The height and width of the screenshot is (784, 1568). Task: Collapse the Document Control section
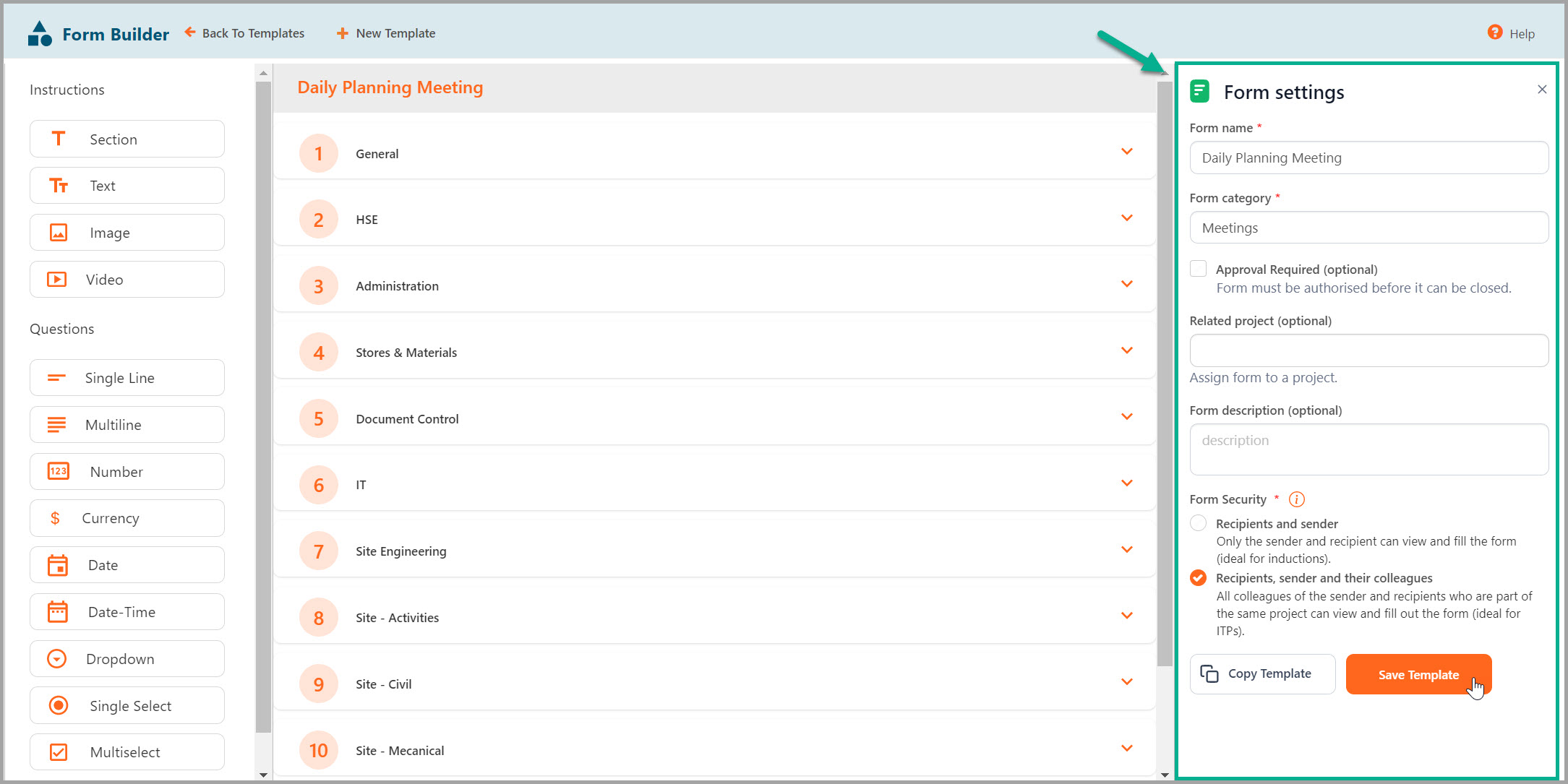click(1126, 417)
